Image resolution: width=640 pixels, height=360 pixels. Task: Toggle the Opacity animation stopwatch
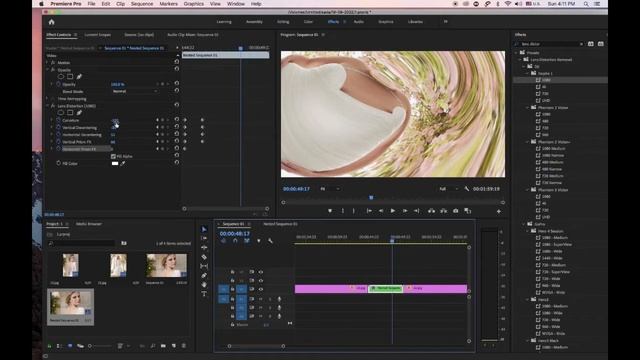click(x=58, y=84)
